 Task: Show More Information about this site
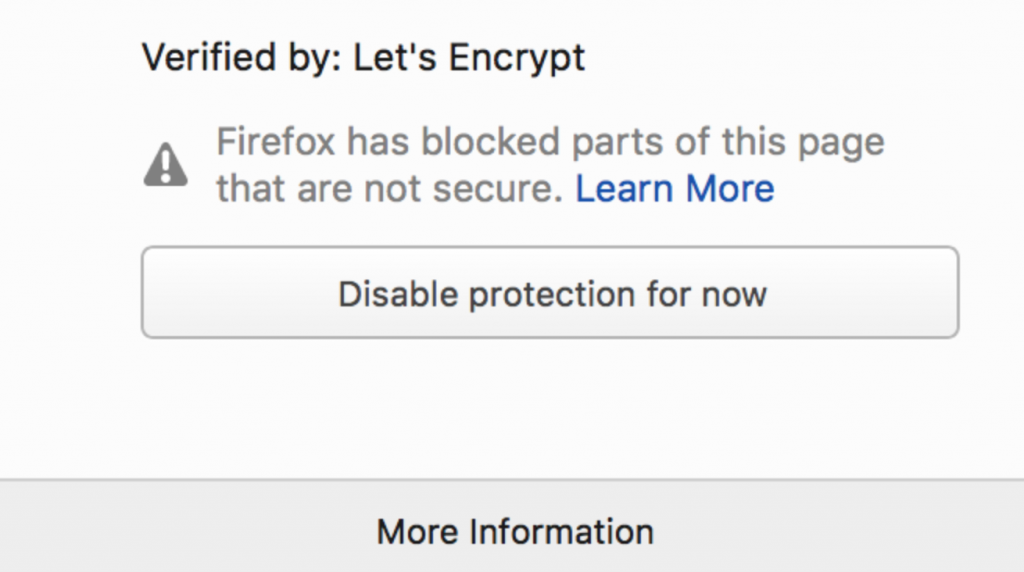pos(514,530)
